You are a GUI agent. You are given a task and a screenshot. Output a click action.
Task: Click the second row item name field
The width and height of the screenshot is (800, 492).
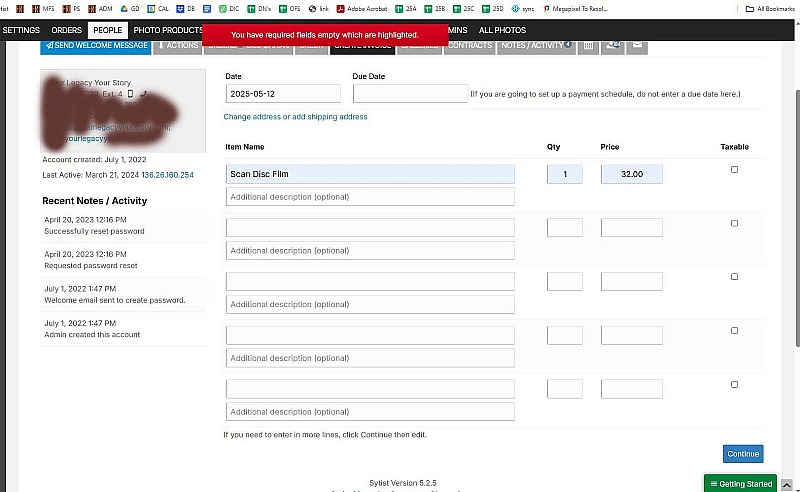370,228
